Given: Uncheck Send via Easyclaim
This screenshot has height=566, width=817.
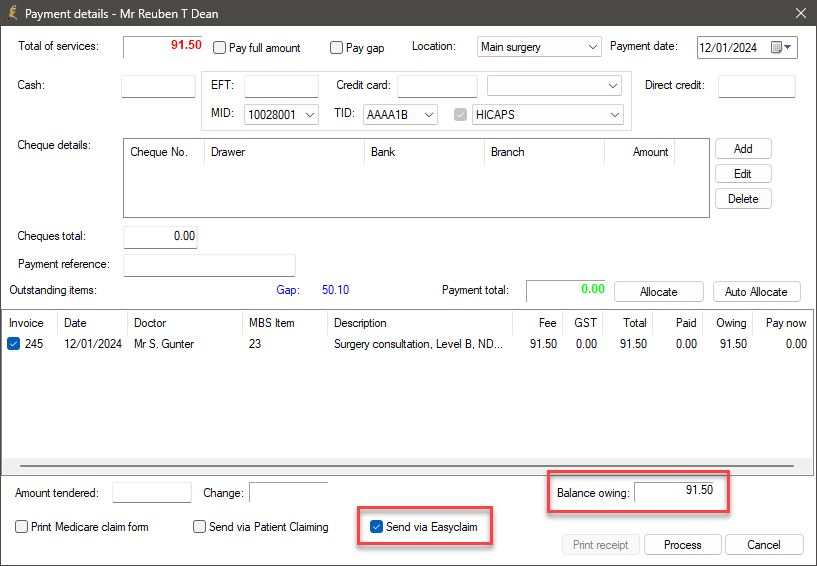Looking at the screenshot, I should click(376, 527).
